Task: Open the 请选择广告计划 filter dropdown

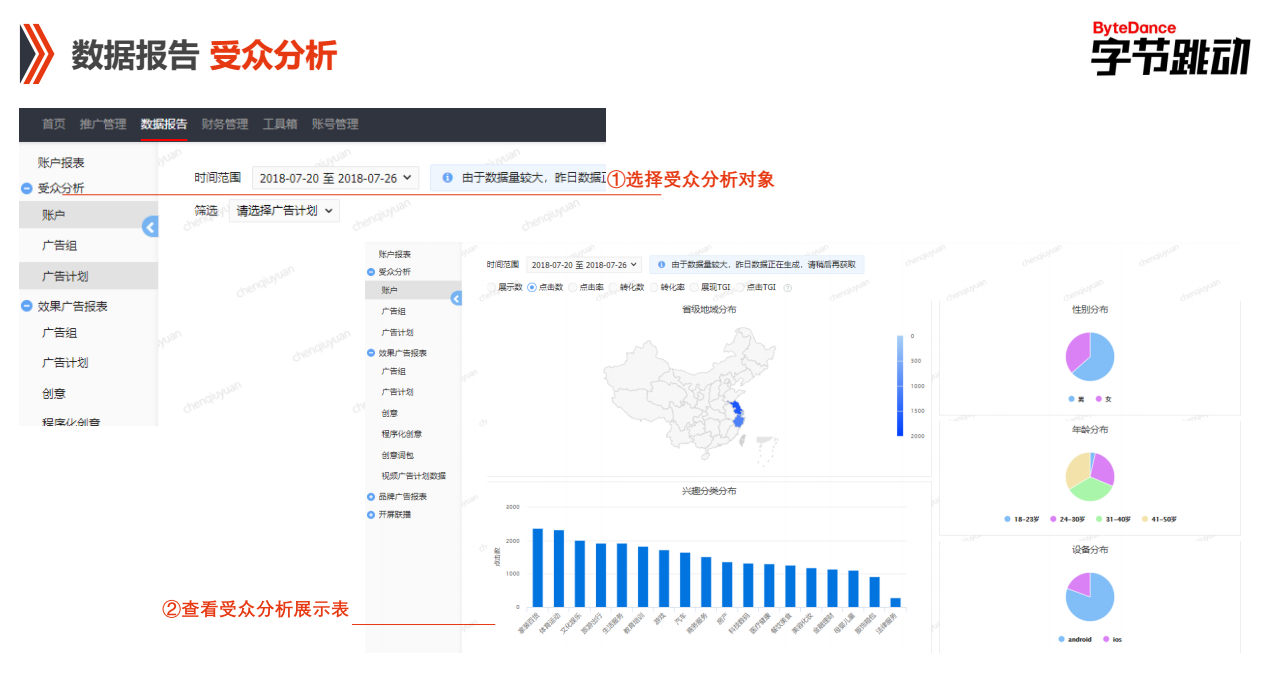Action: [285, 211]
